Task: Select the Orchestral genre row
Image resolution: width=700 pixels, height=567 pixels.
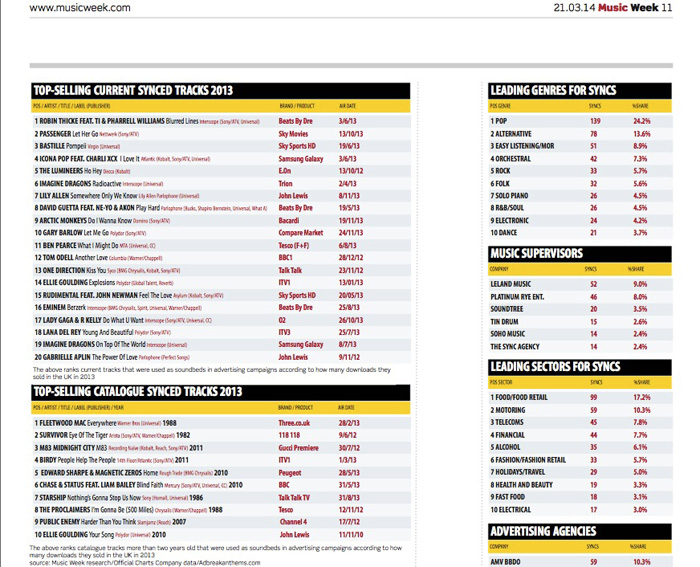Action: click(579, 158)
